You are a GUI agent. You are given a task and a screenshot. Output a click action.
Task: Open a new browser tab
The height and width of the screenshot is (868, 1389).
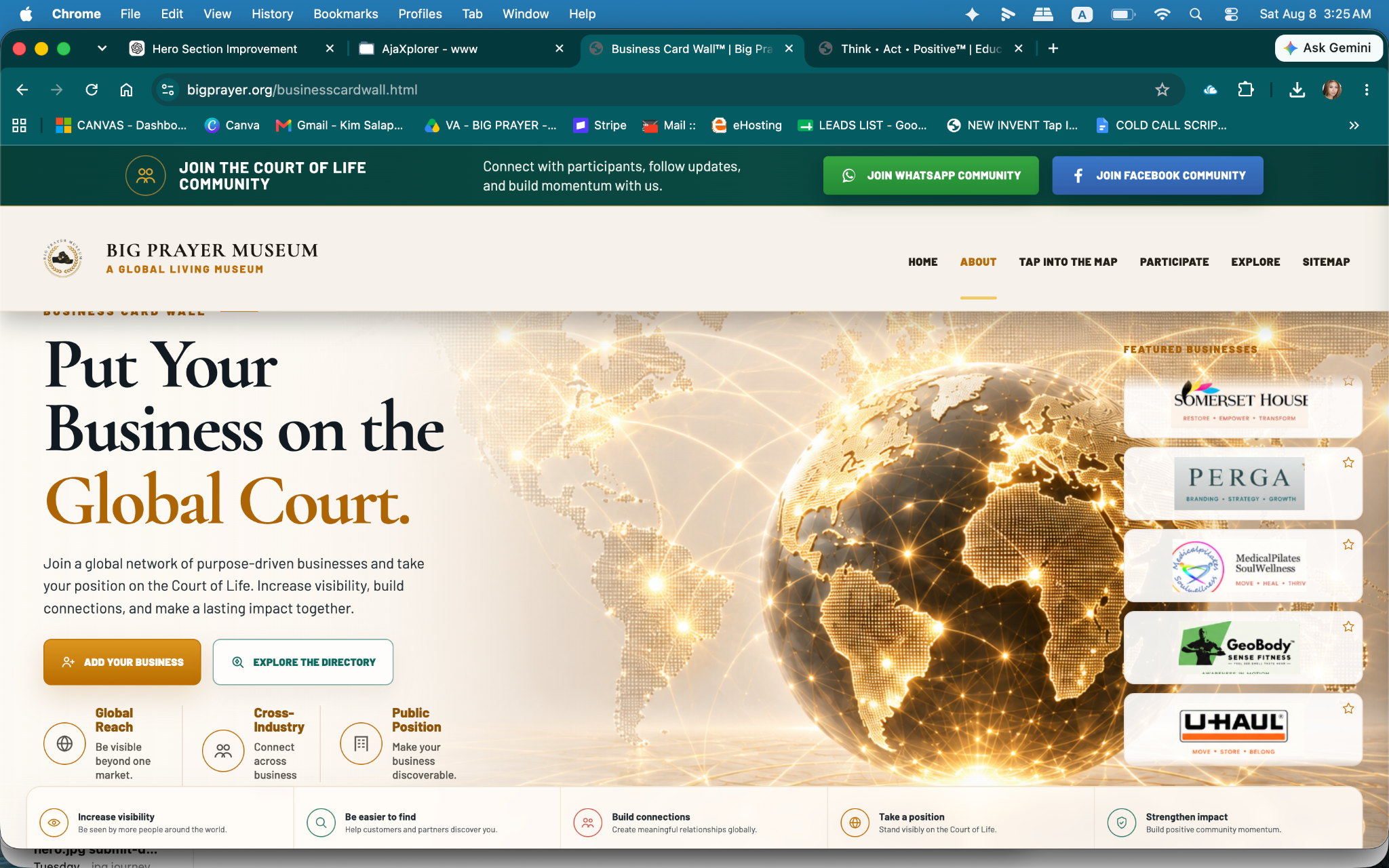click(x=1053, y=48)
